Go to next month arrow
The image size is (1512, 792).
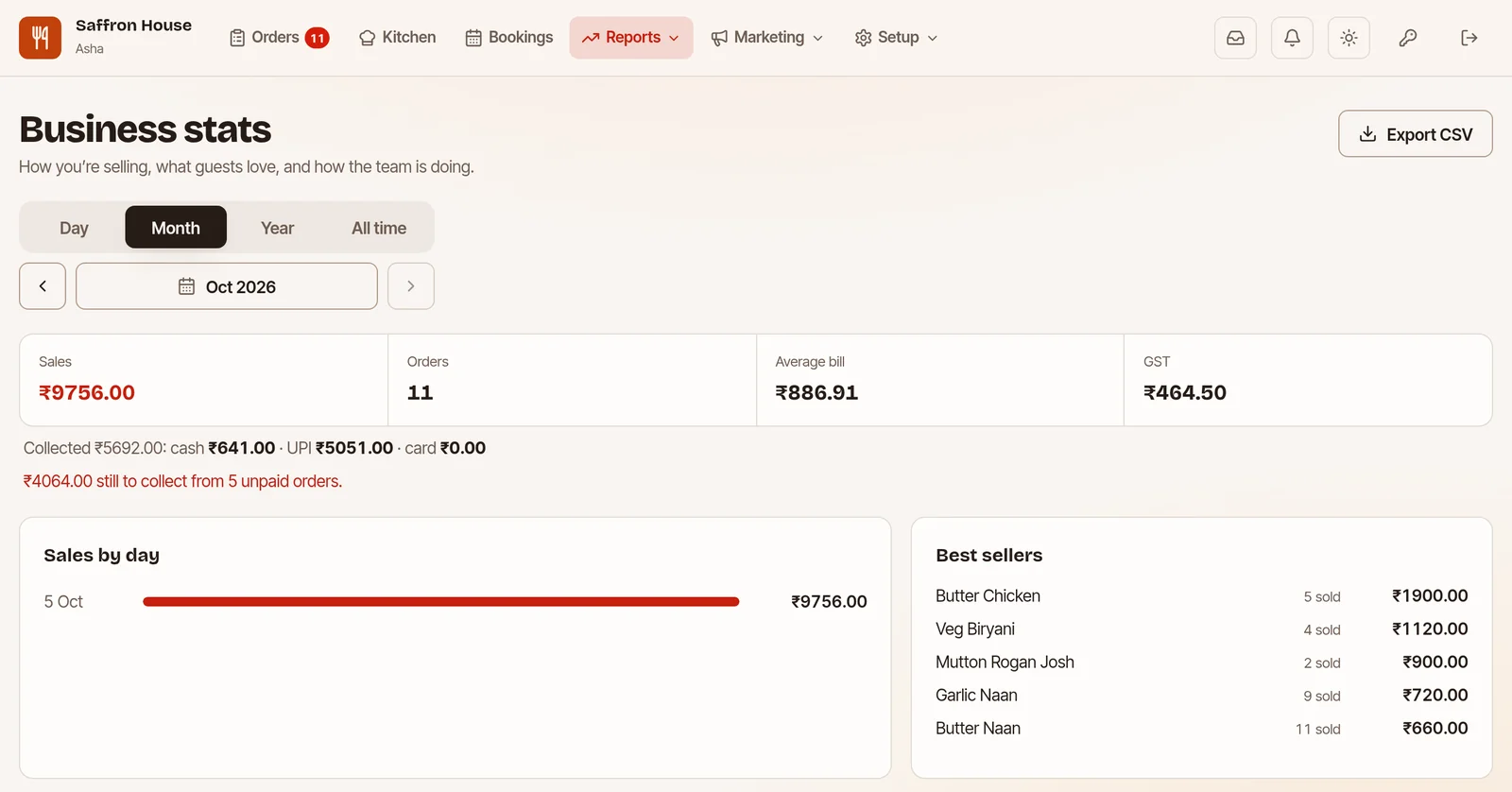[x=411, y=286]
